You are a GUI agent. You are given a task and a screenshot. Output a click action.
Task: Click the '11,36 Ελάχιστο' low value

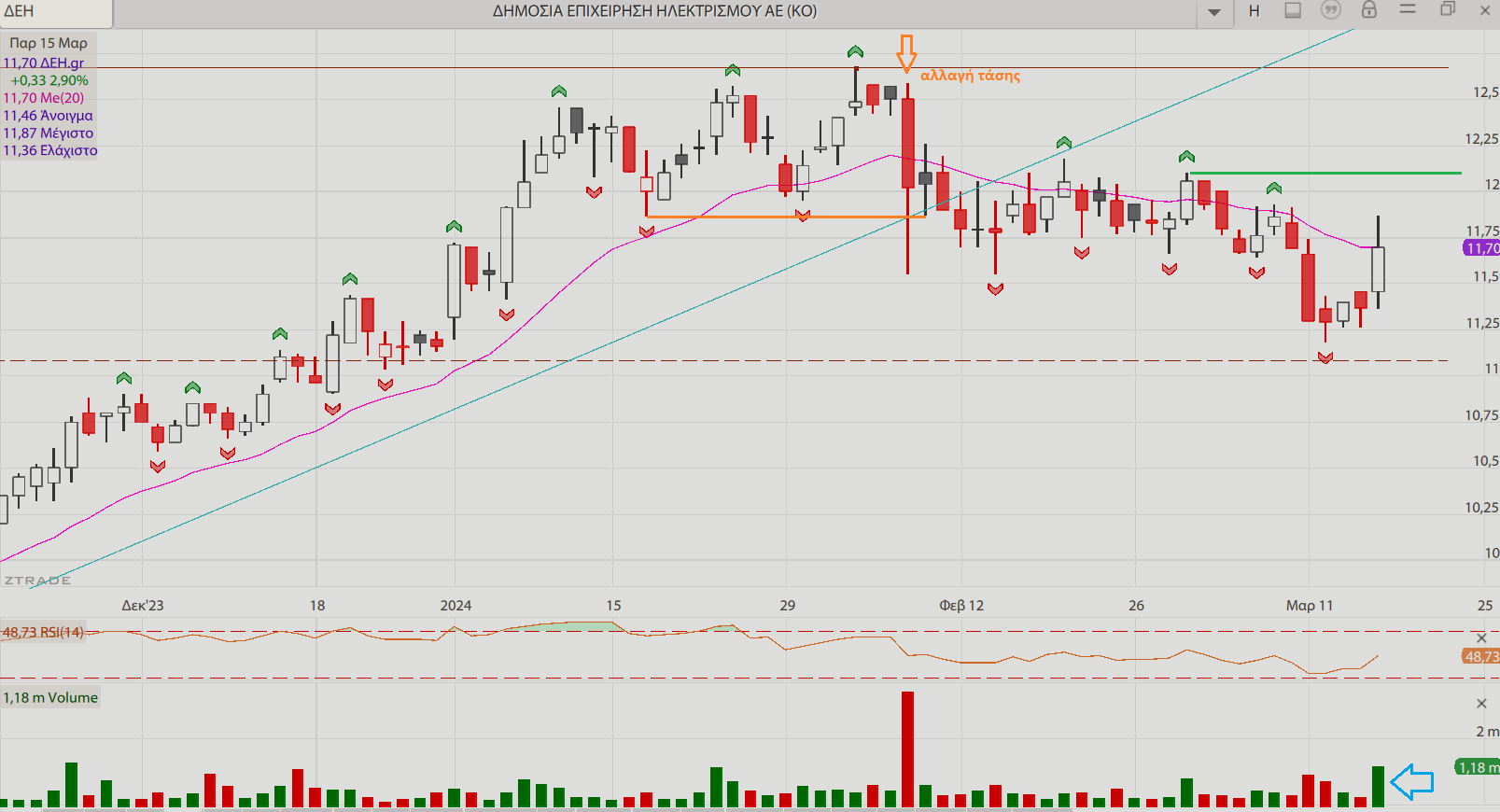[50, 150]
